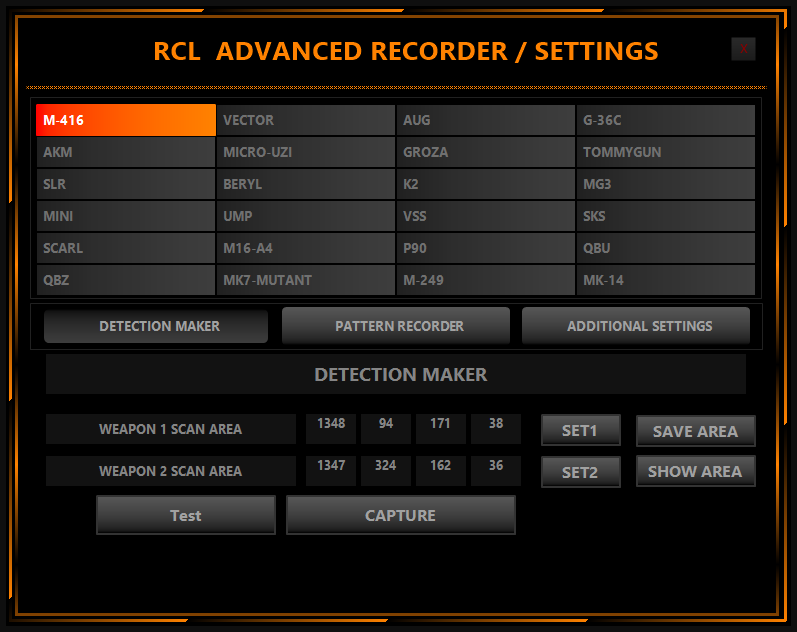Pick the MG3 weapon
Viewport: 797px width, 632px height.
(666, 184)
